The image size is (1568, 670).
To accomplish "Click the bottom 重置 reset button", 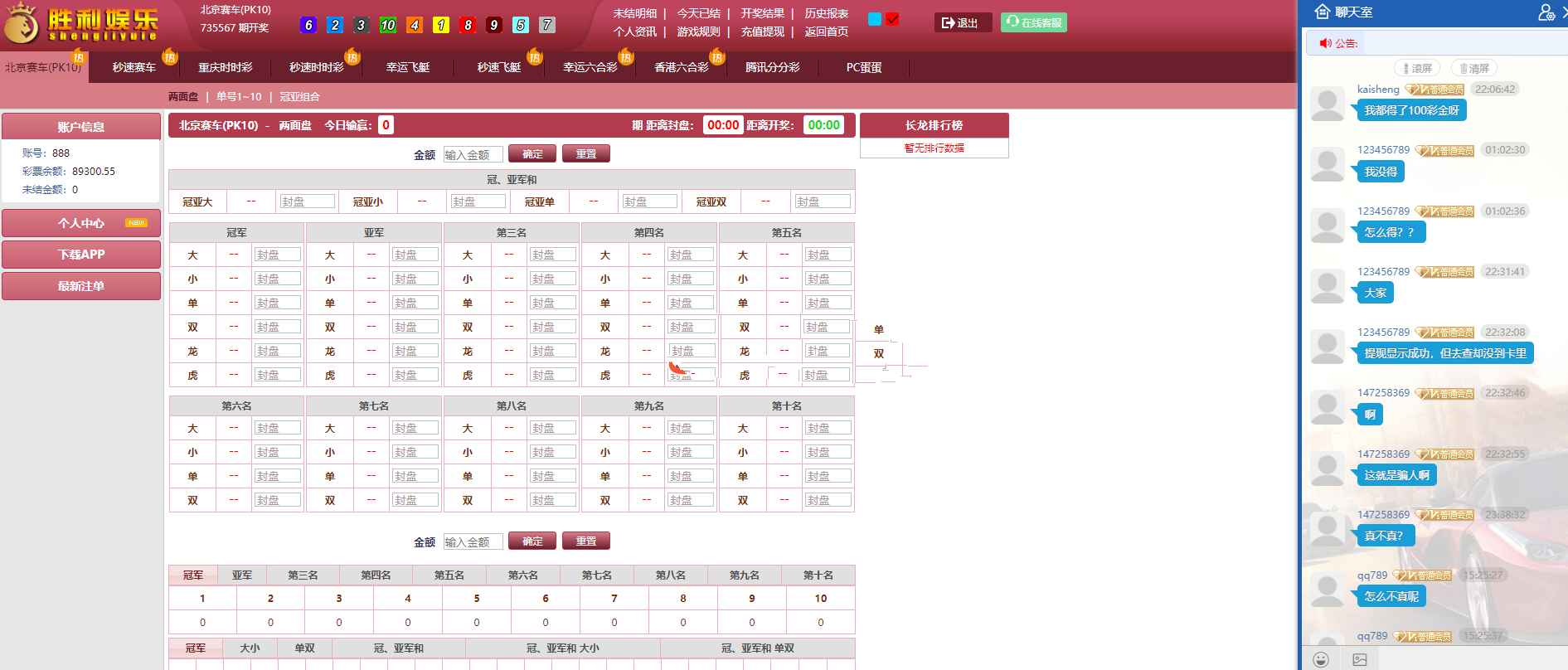I will tap(585, 541).
